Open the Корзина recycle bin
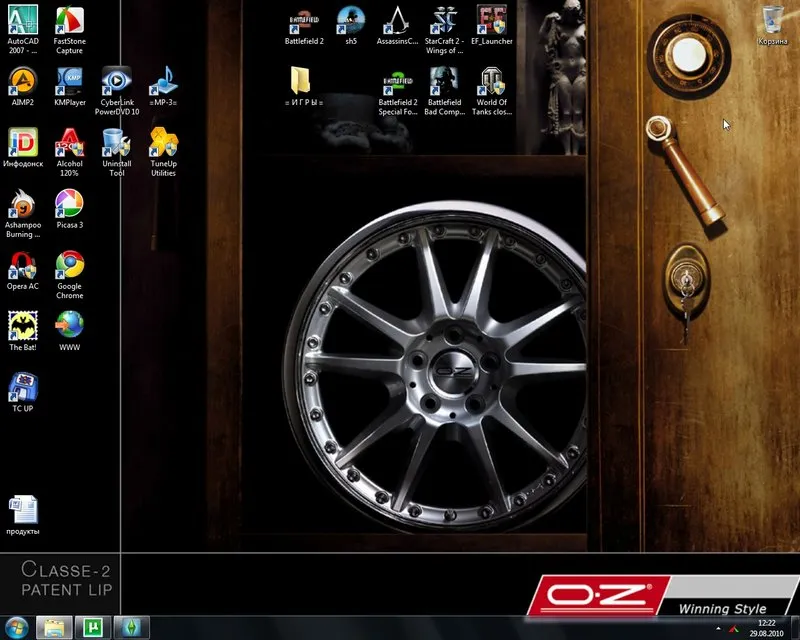Viewport: 800px width, 640px height. pyautogui.click(x=772, y=24)
